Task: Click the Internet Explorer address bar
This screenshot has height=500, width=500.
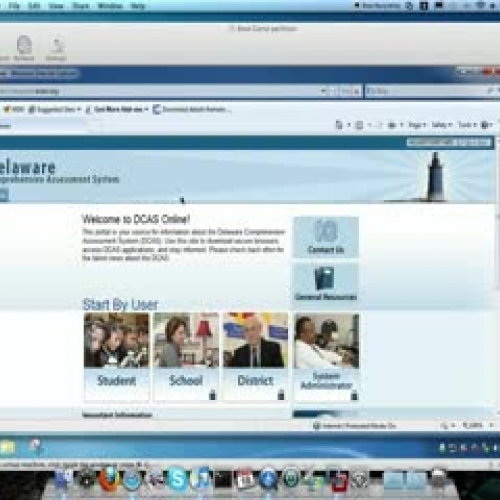Action: 160,91
